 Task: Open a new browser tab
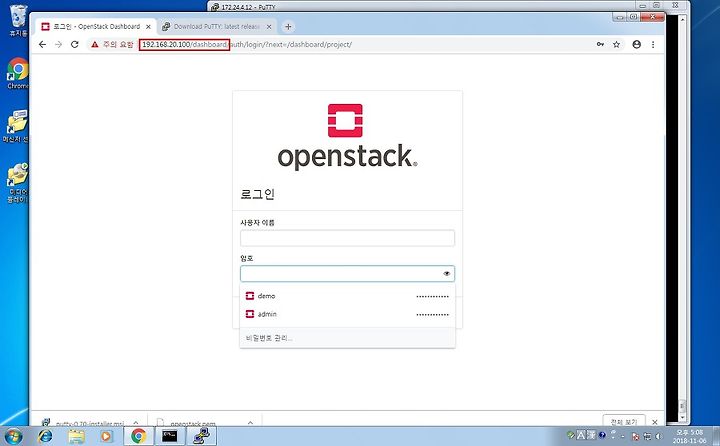pos(288,27)
